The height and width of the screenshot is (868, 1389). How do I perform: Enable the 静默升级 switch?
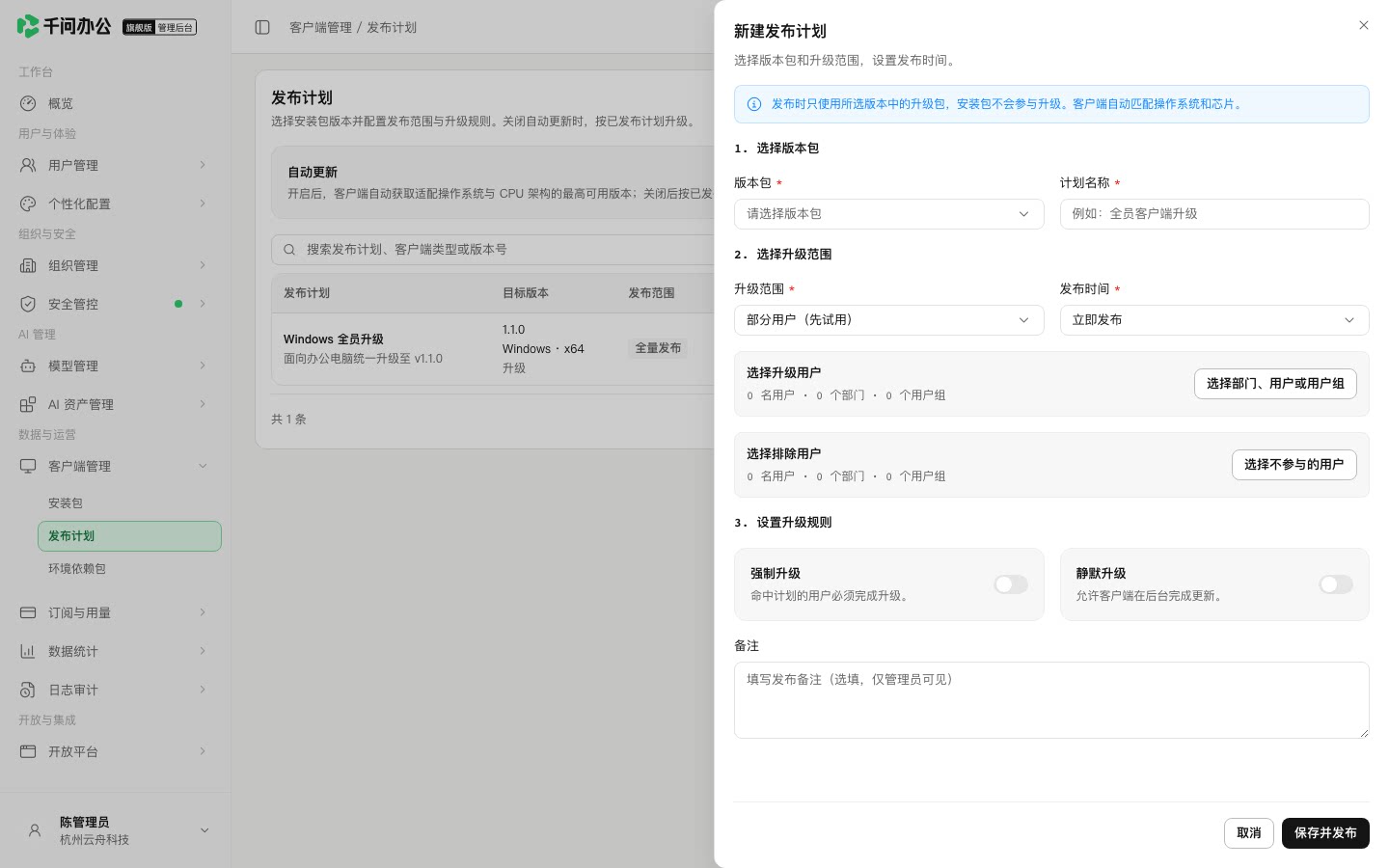[1336, 584]
